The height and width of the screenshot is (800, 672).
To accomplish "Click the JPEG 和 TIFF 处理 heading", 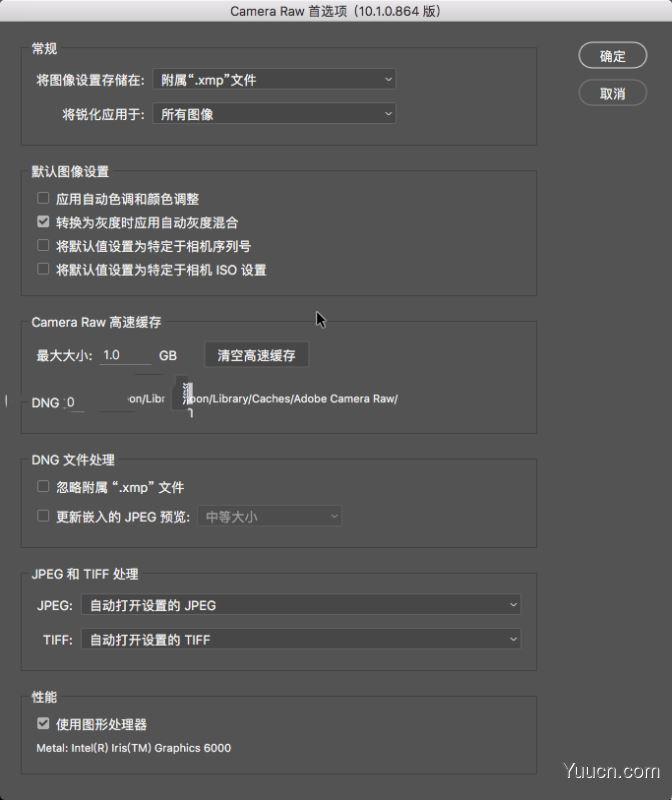I will (85, 574).
